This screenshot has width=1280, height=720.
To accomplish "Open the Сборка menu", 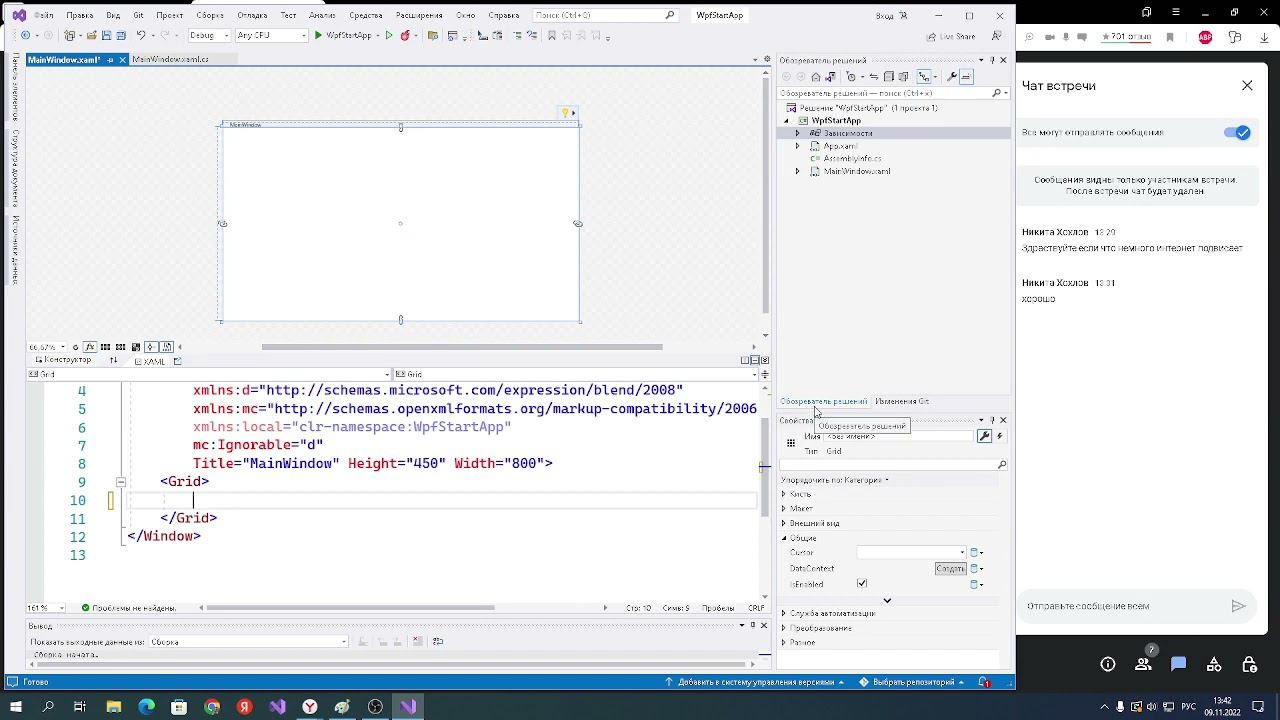I will pos(210,15).
